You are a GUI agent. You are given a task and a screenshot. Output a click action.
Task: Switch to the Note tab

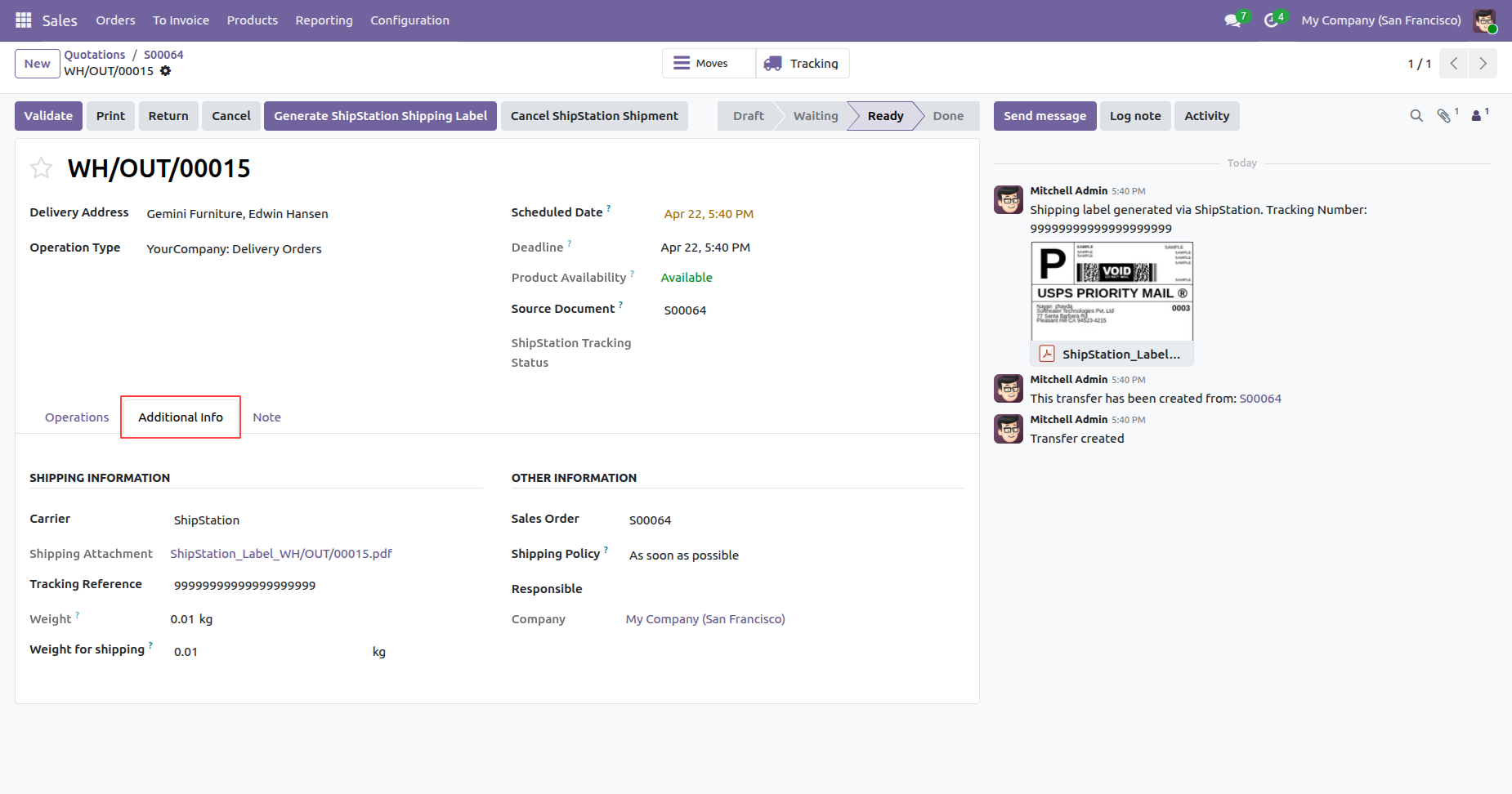pyautogui.click(x=266, y=417)
